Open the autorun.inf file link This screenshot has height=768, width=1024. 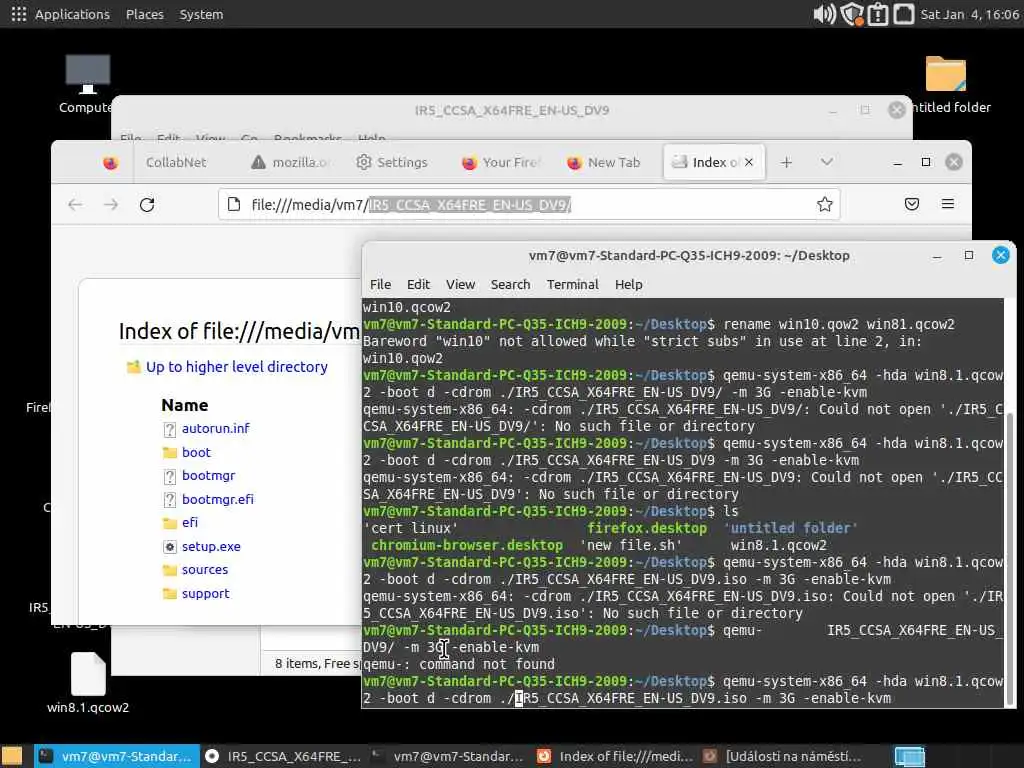pos(216,428)
